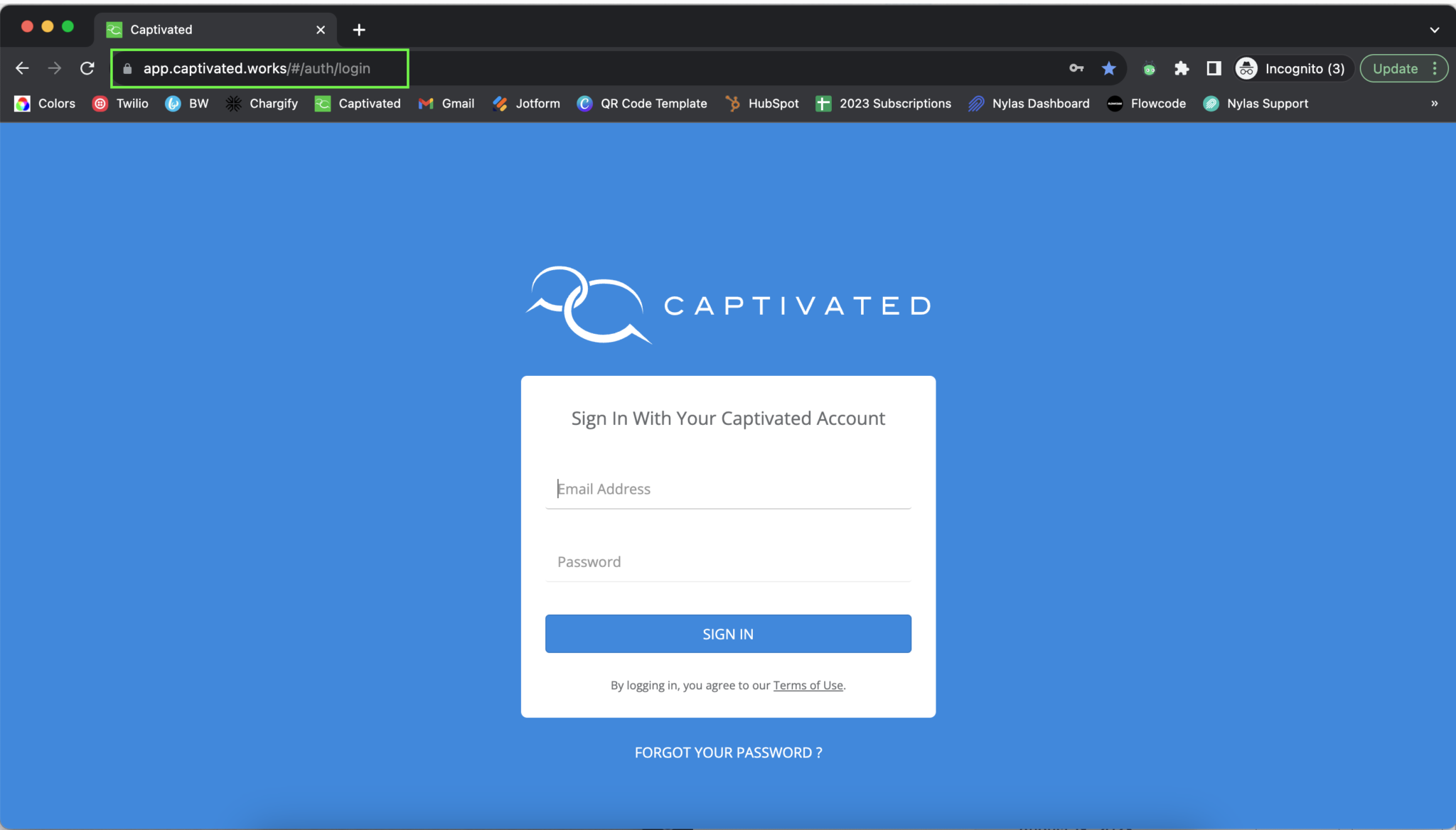Open the Terms of Use link
Screen dimensions: 1456x830
tap(807, 685)
